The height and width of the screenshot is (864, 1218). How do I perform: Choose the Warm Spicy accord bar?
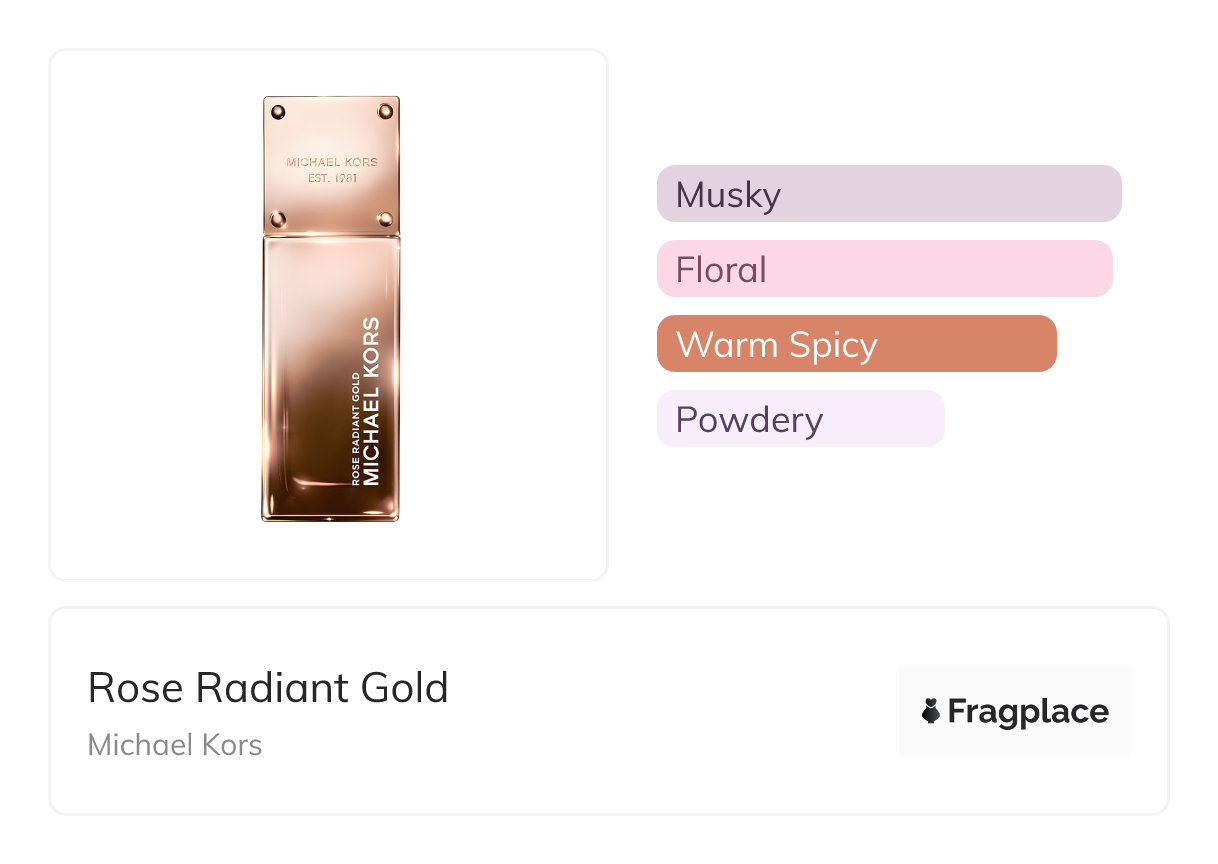coord(856,344)
